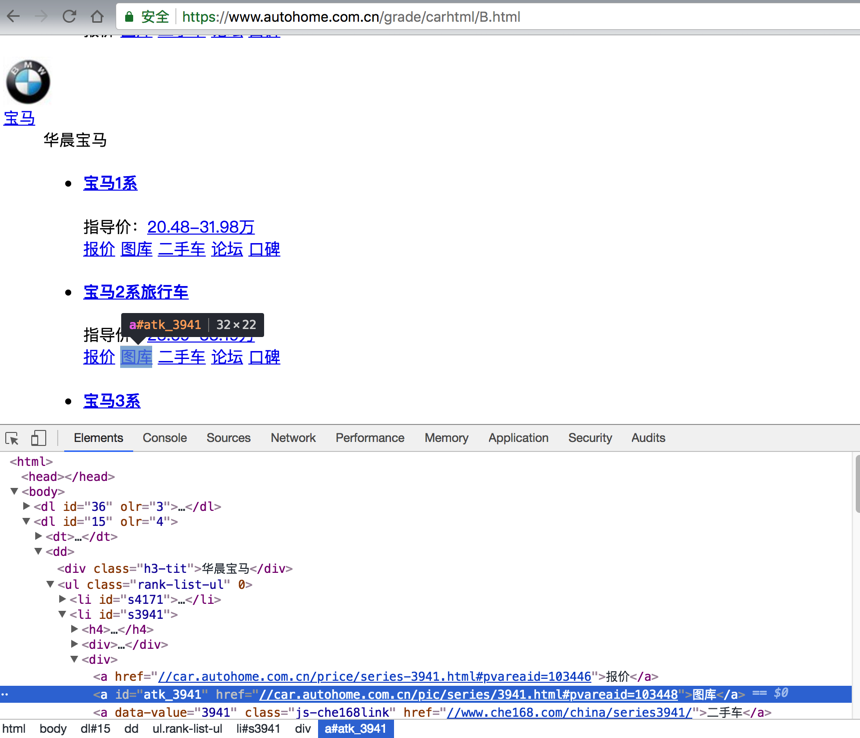860x738 pixels.
Task: Select the div class="h3-tit" line
Action: click(175, 569)
